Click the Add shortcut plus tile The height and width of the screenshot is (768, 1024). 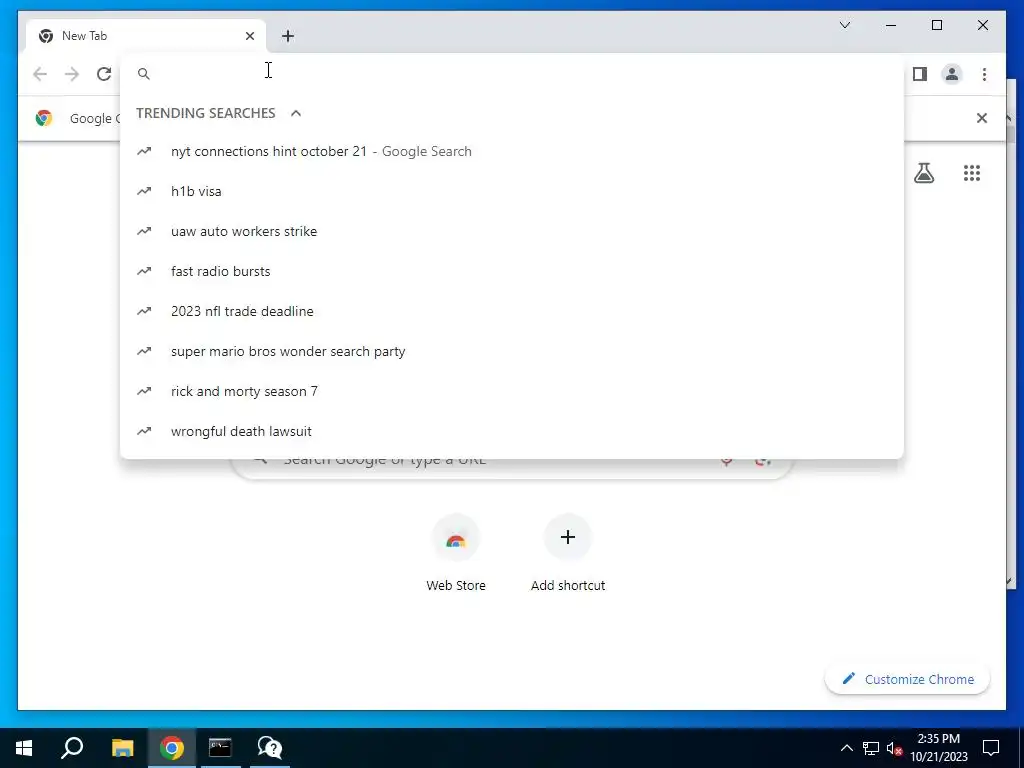pos(568,537)
